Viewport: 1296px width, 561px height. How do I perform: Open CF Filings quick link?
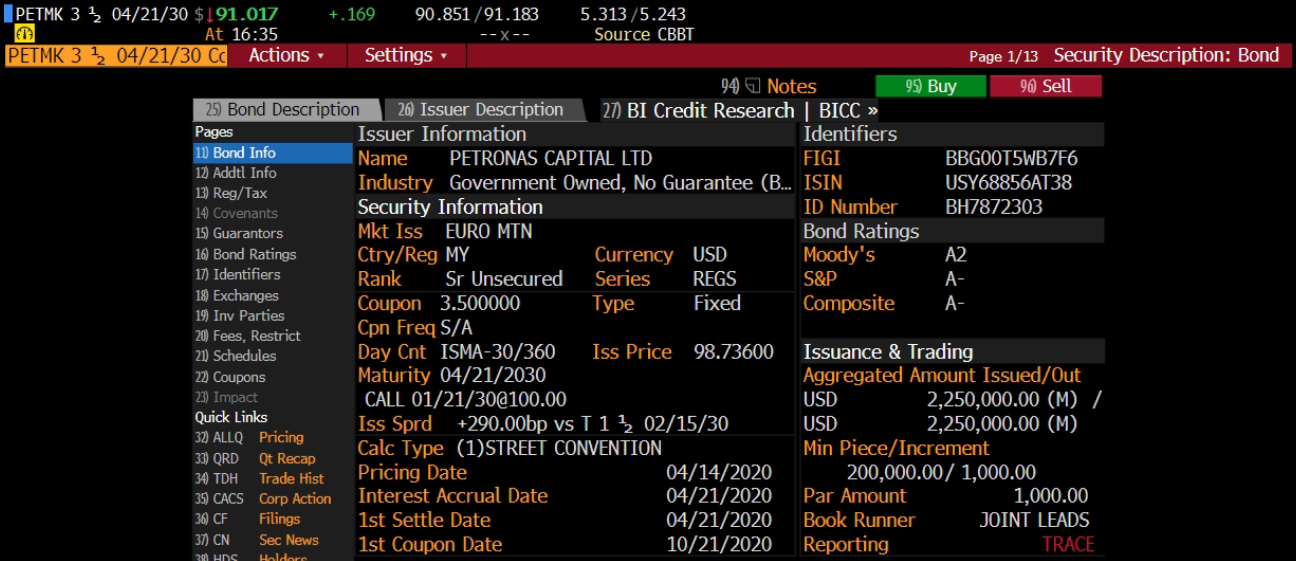(x=247, y=519)
